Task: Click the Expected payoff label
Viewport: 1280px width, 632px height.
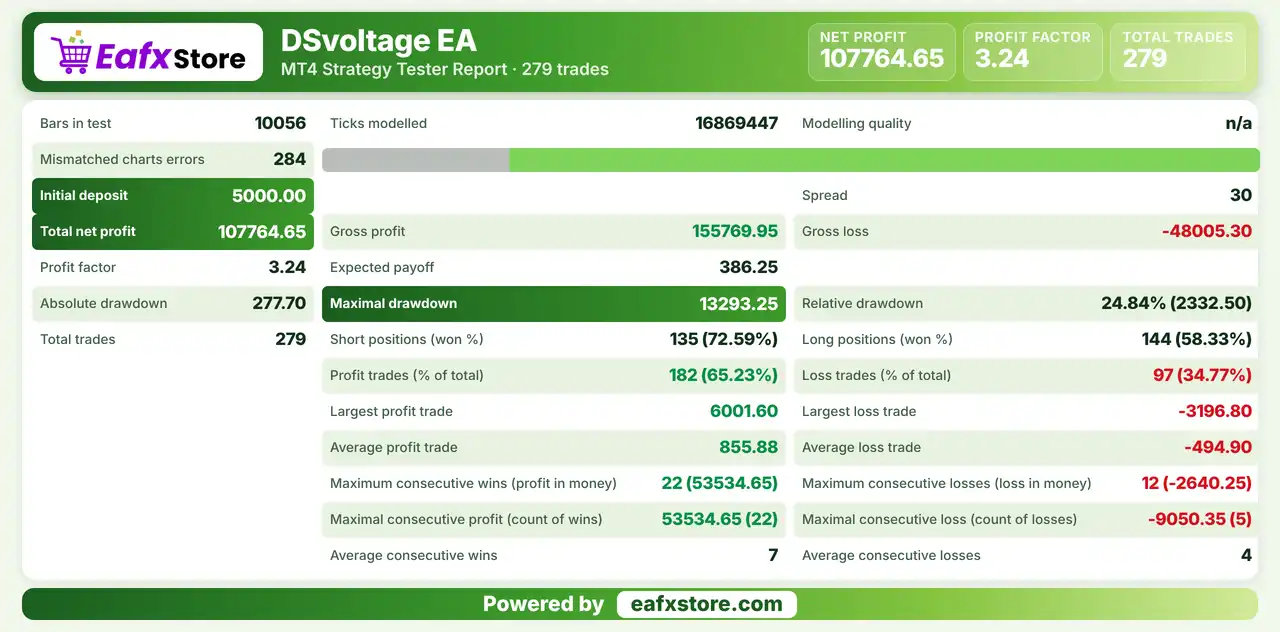Action: [382, 268]
